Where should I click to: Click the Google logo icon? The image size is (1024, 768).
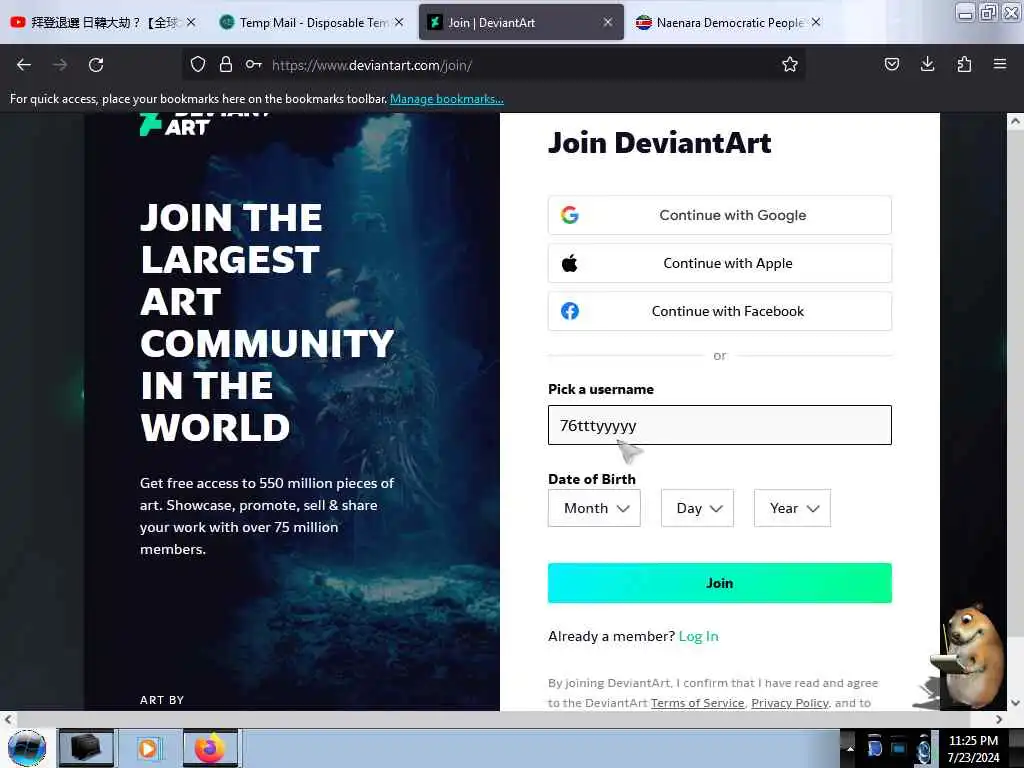(569, 215)
